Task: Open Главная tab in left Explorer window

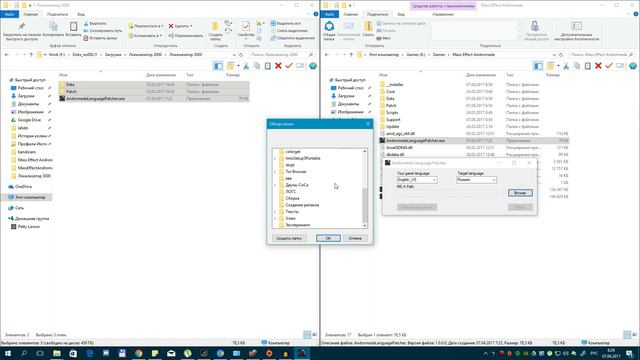Action: (x=31, y=14)
